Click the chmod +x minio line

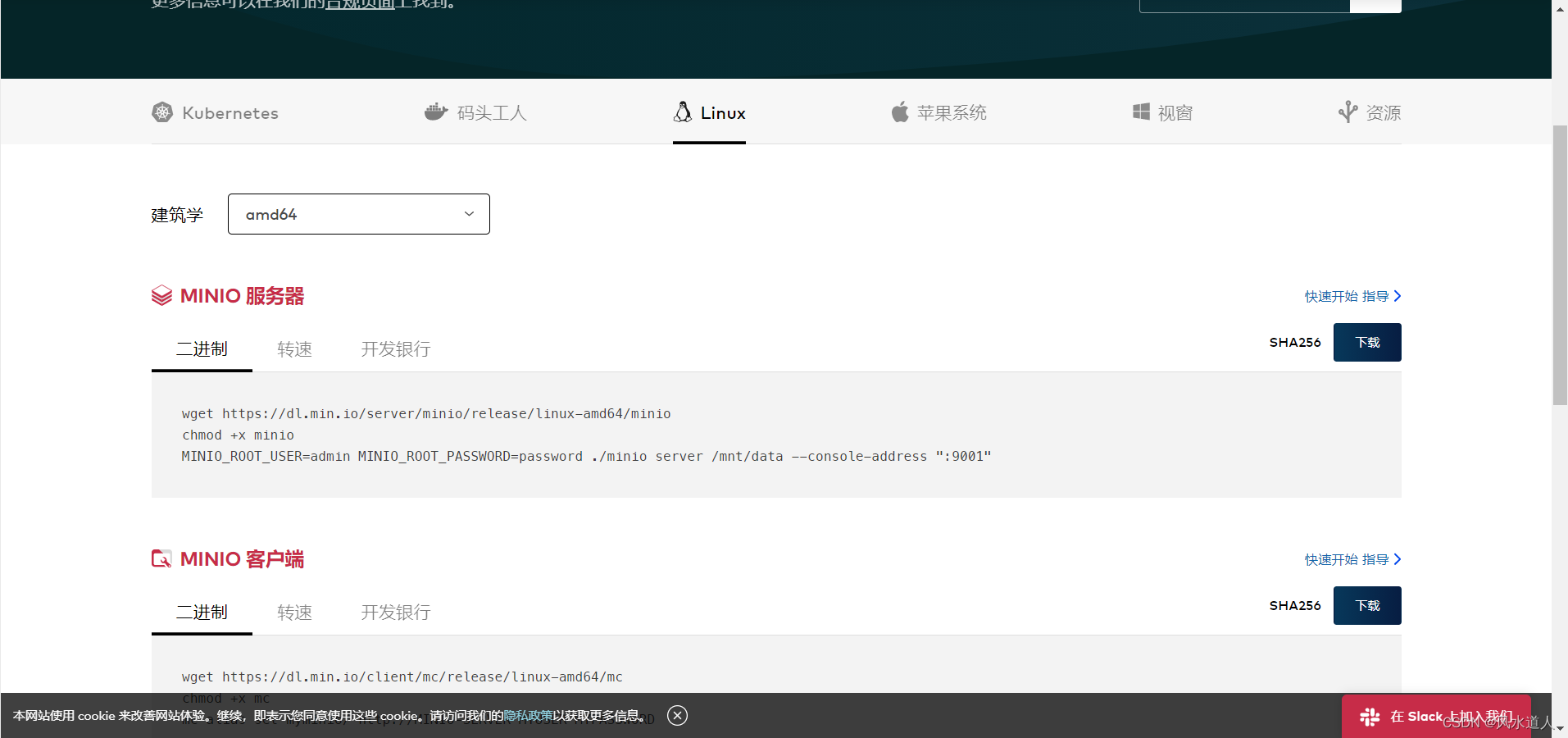(238, 435)
